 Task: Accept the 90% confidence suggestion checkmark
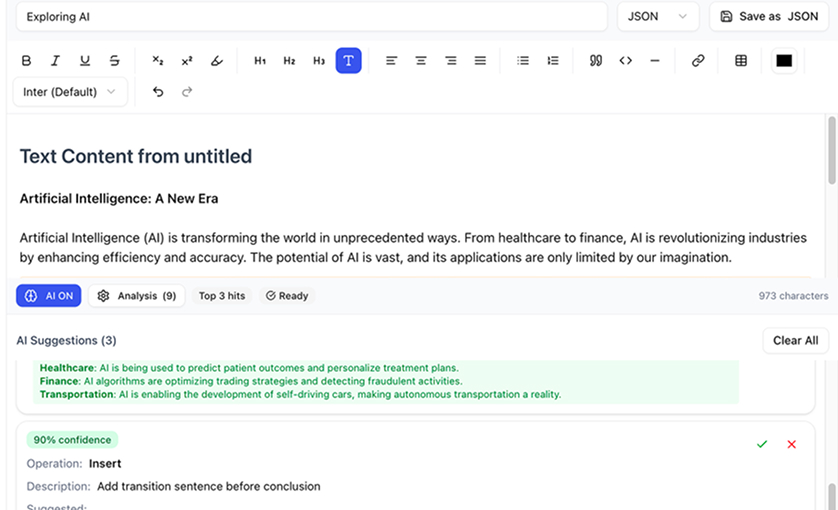tap(762, 444)
